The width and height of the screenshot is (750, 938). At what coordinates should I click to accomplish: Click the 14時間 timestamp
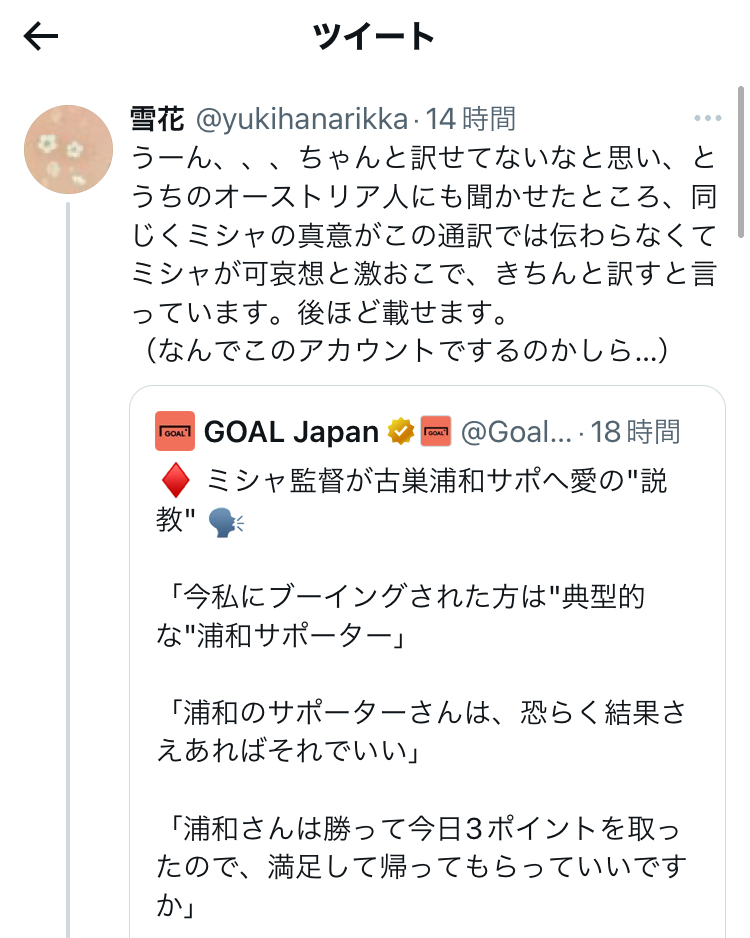[470, 120]
